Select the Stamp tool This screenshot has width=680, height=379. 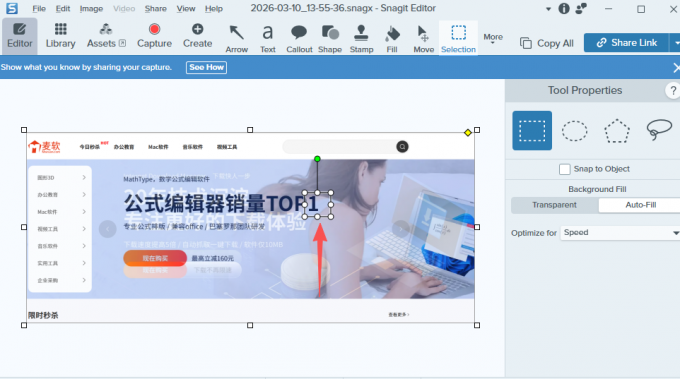tap(361, 38)
